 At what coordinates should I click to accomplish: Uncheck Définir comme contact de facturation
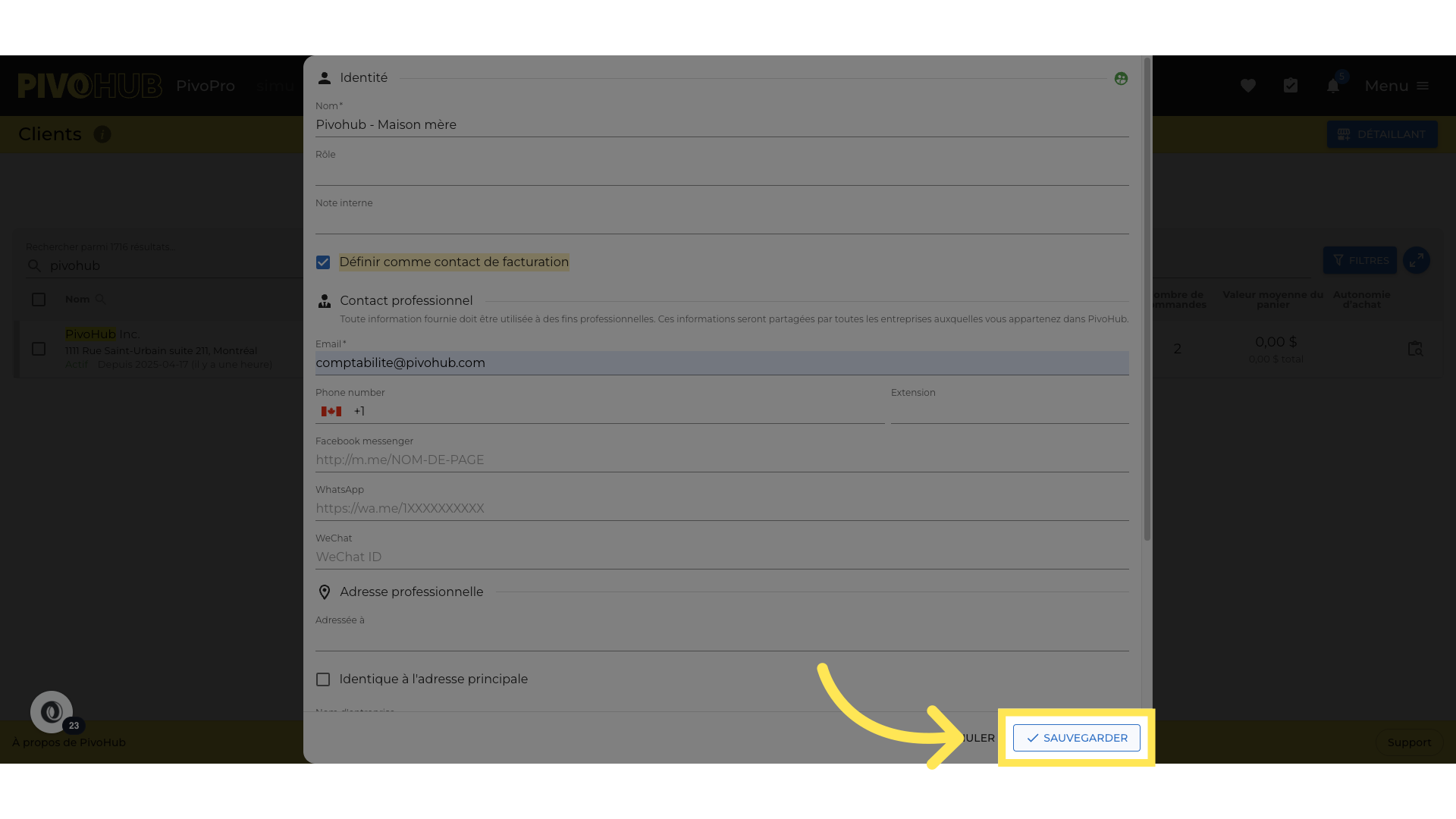click(x=323, y=262)
